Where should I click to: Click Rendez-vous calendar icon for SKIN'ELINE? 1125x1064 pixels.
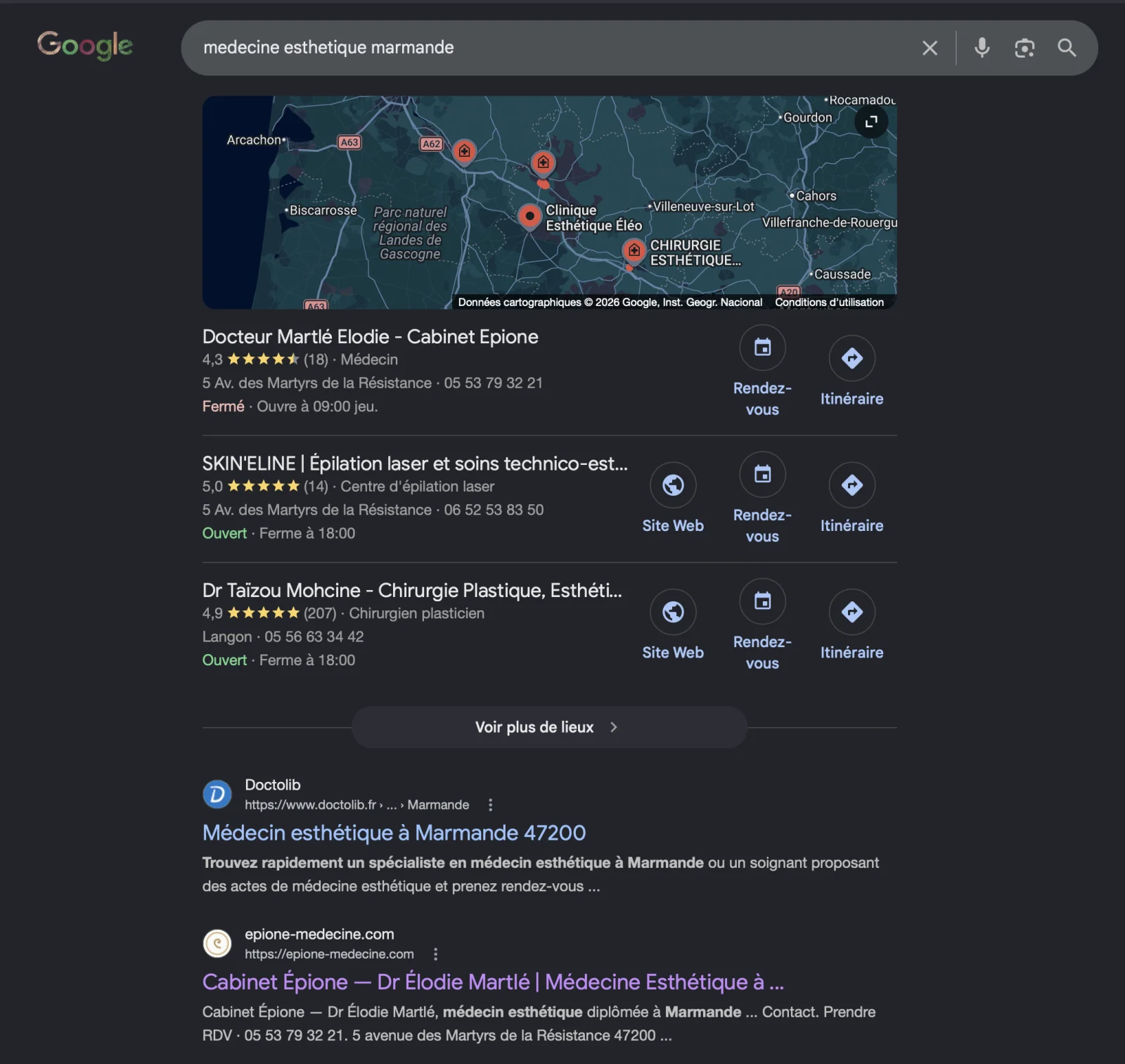[x=762, y=474]
